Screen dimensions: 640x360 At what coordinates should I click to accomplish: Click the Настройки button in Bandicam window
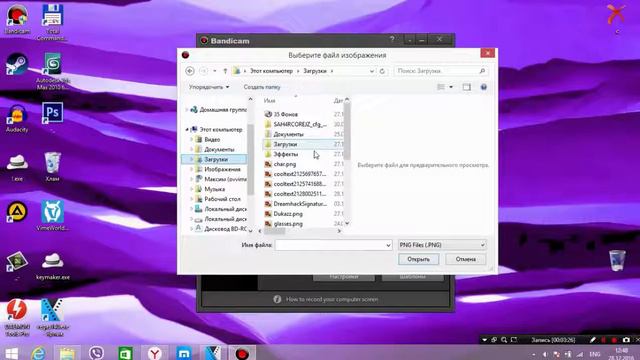coord(344,277)
